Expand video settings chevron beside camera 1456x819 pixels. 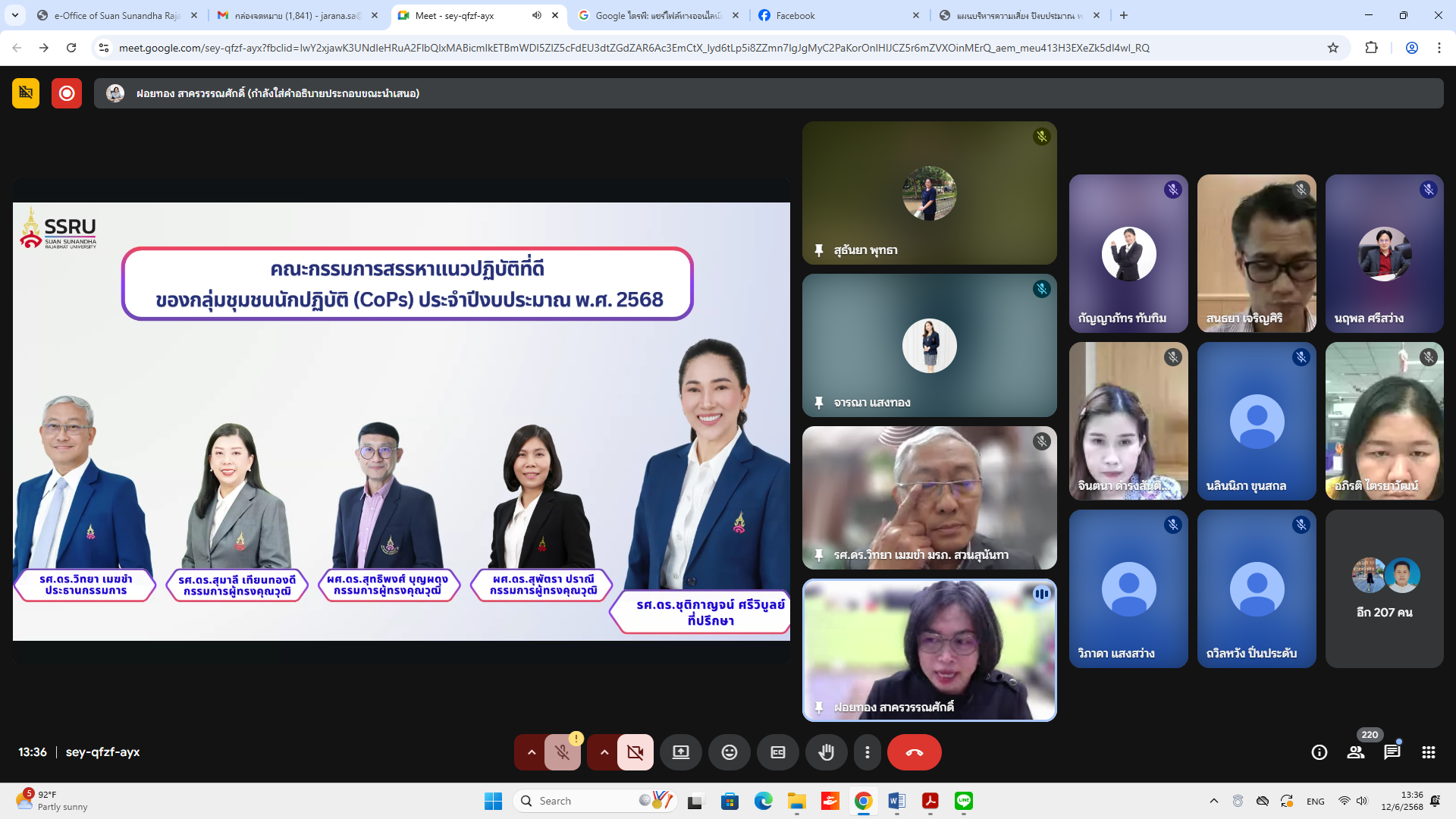tap(604, 752)
